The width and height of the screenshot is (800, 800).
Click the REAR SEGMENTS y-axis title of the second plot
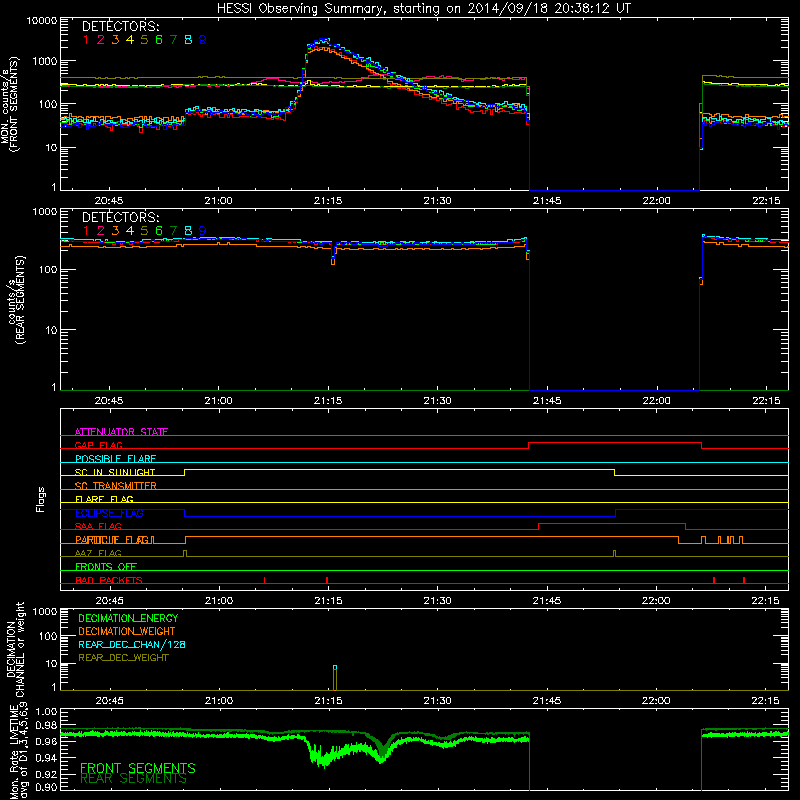pyautogui.click(x=20, y=300)
